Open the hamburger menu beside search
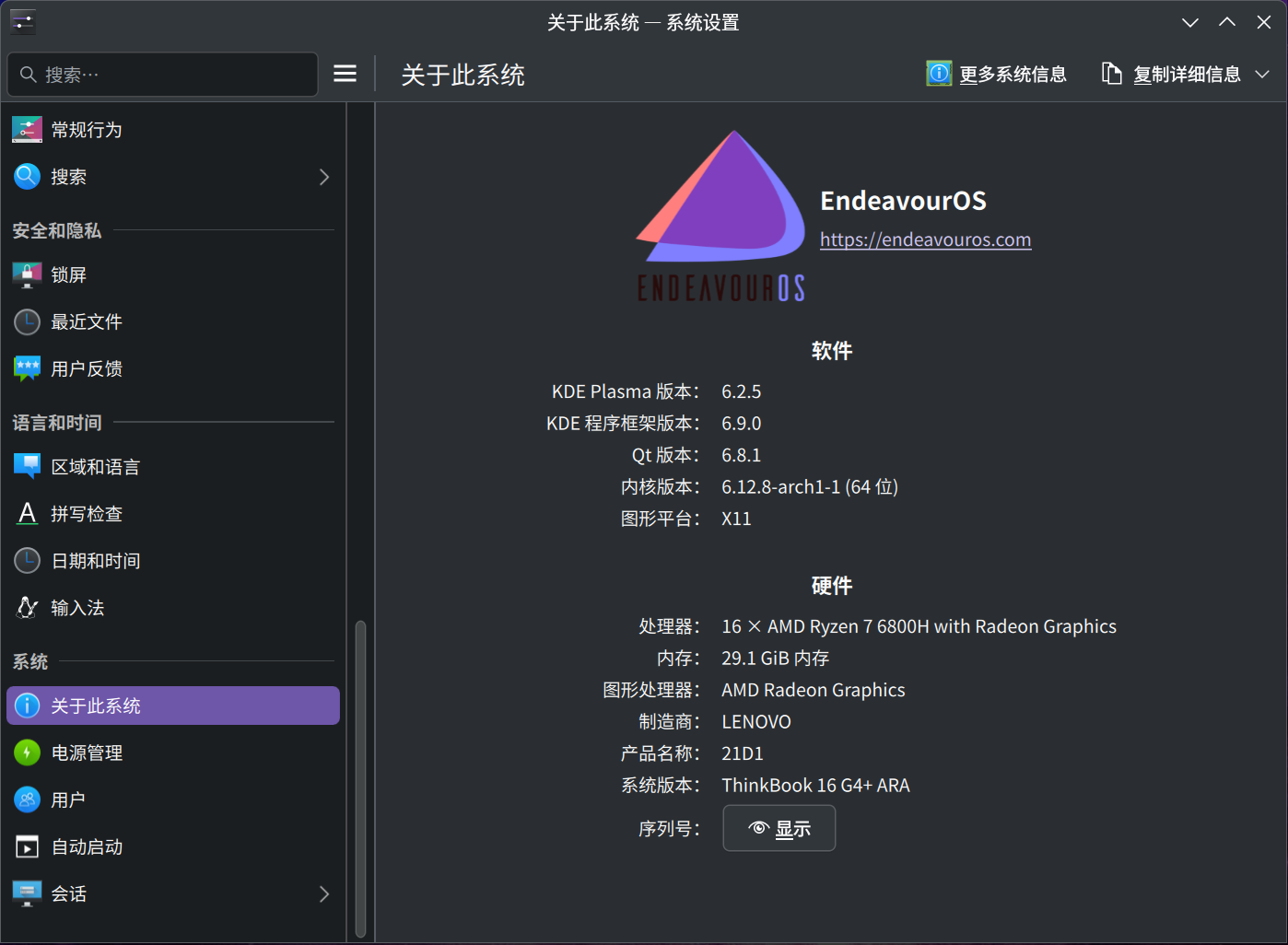 (345, 74)
